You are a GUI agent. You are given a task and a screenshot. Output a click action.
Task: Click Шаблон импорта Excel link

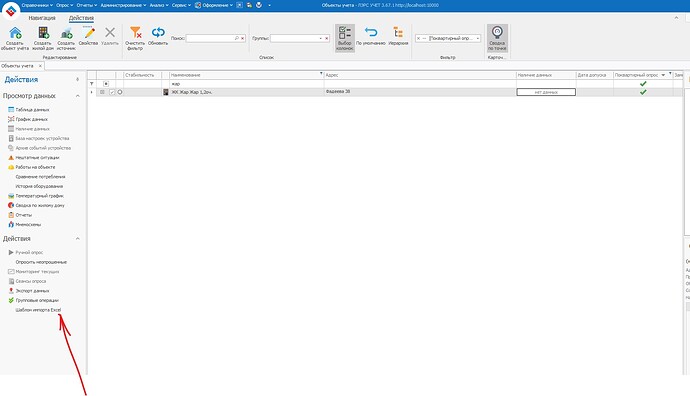click(38, 310)
